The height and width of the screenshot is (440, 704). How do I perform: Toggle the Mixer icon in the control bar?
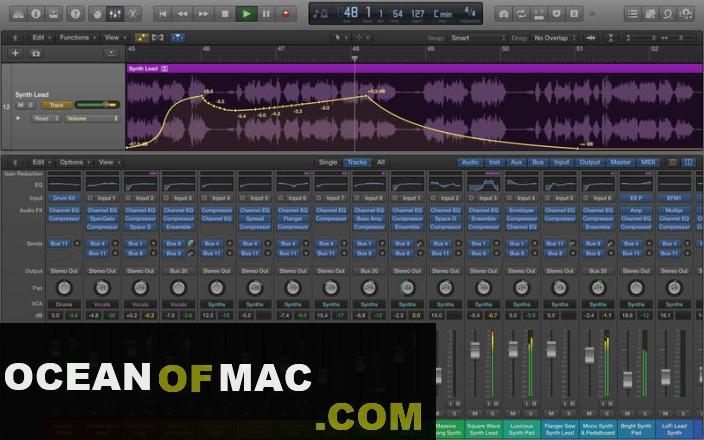pyautogui.click(x=115, y=14)
